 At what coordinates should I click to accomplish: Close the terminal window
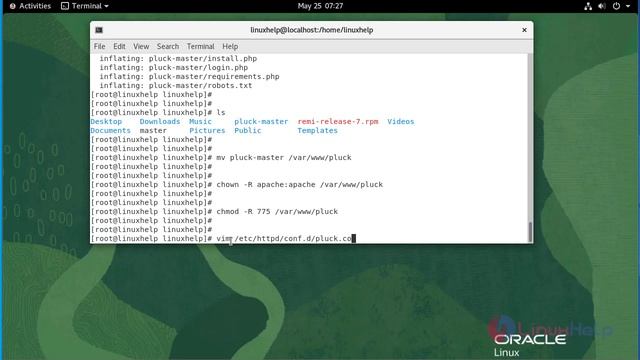coord(524,30)
